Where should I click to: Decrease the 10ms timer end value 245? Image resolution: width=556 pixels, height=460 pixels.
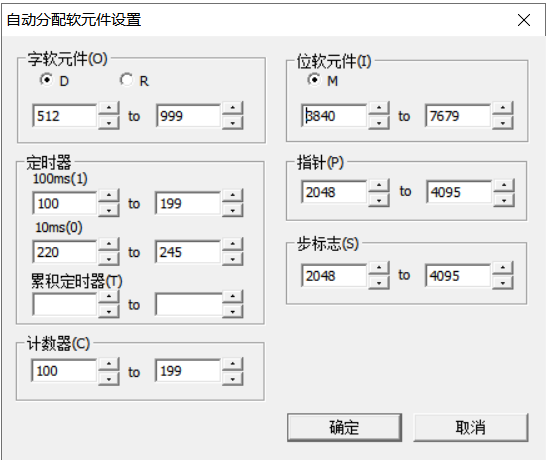point(233,259)
